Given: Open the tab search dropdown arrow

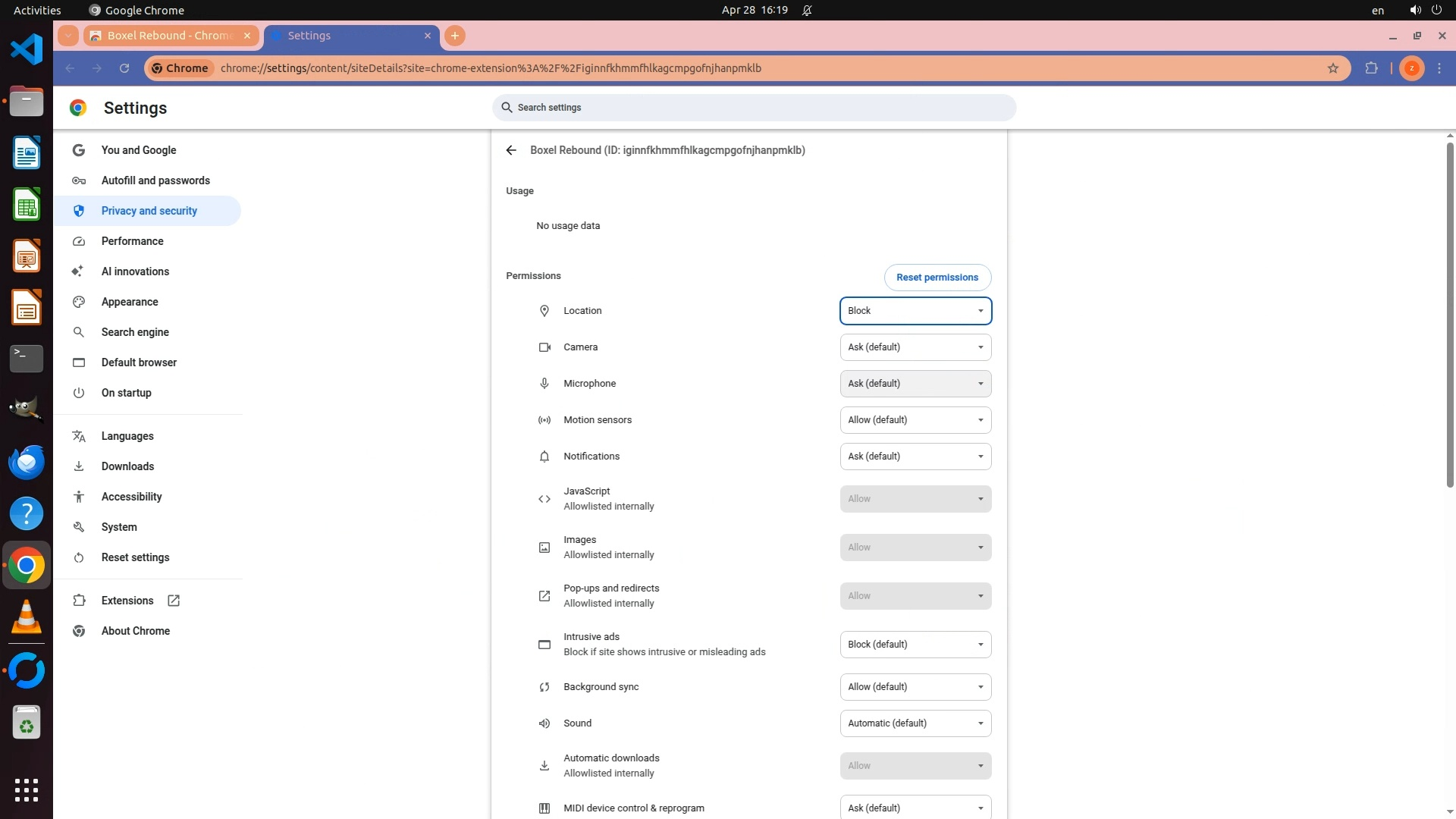Looking at the screenshot, I should [68, 36].
